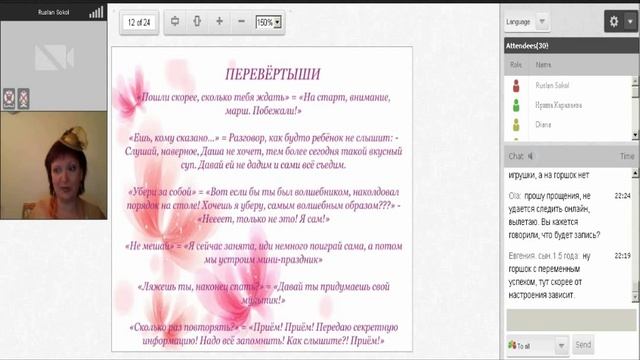Expand the arrow next to the settings gear
Viewport: 640px width, 360px height.
tap(630, 22)
